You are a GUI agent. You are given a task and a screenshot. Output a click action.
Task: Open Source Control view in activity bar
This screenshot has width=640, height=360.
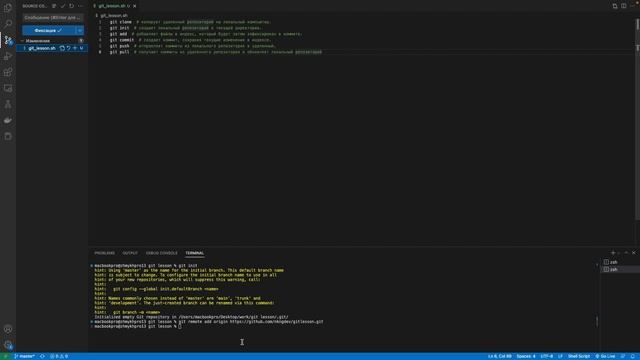[x=8, y=40]
